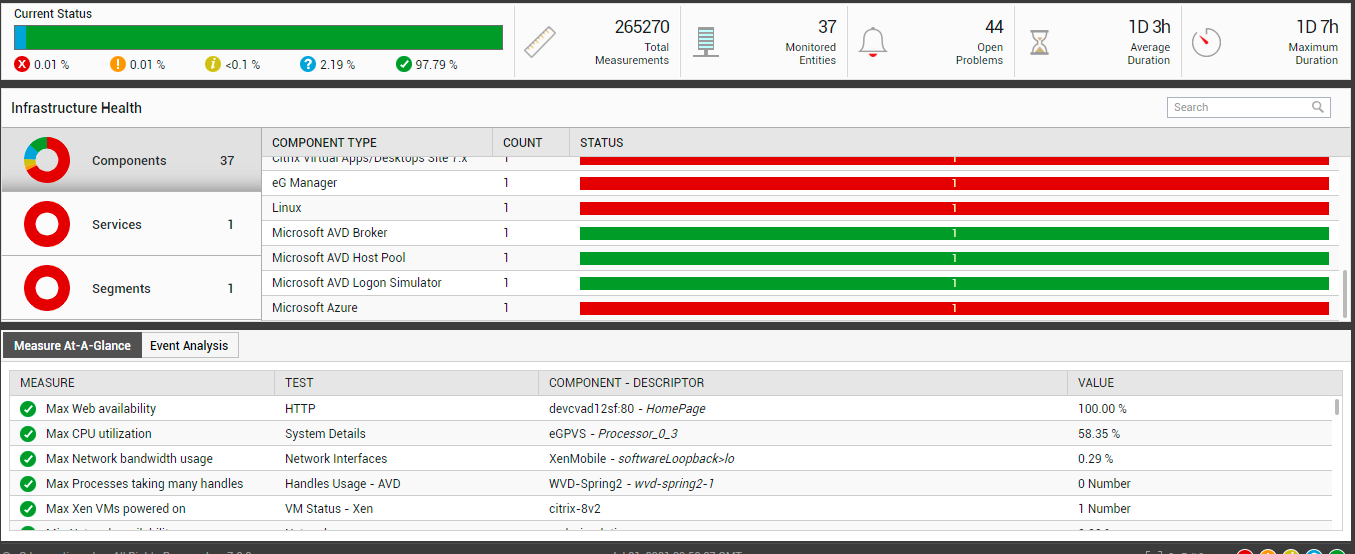Viewport: 1355px width, 554px height.
Task: Click the eG Manager red status bar
Action: click(x=954, y=183)
